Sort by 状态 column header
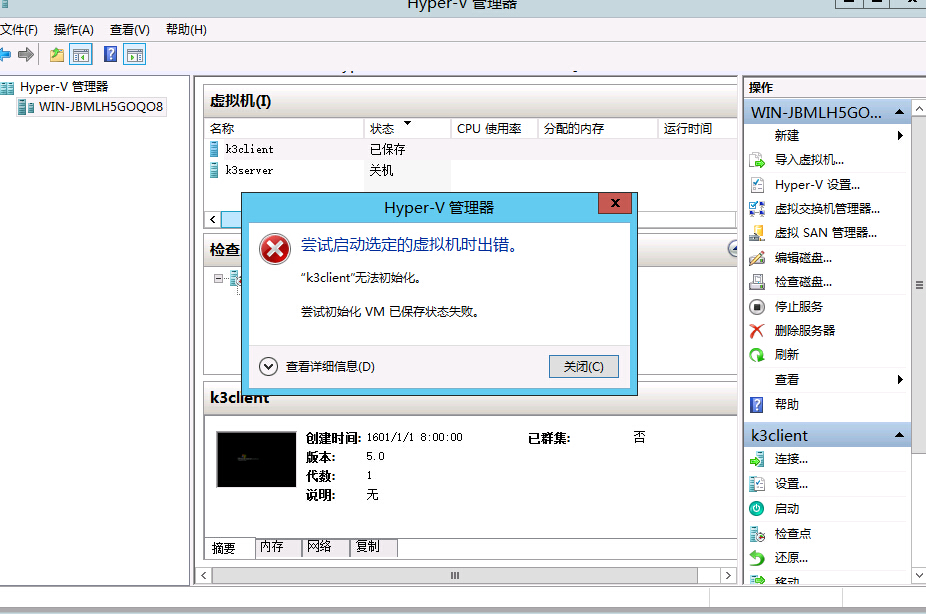Screen dimensions: 926x614 (407, 129)
